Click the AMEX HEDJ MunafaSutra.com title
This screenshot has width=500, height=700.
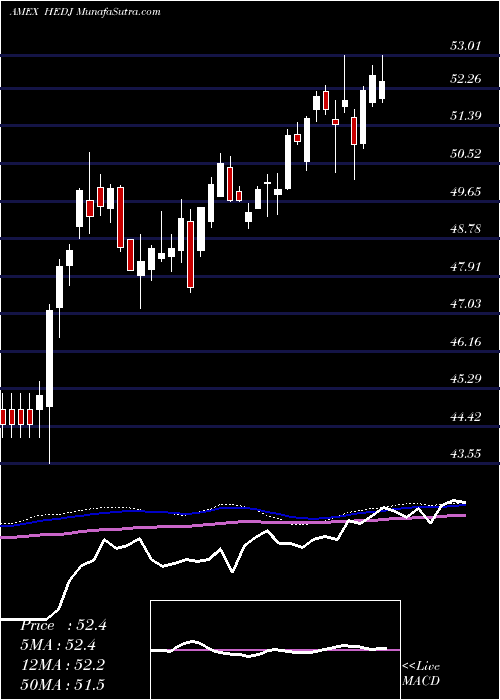[85, 12]
